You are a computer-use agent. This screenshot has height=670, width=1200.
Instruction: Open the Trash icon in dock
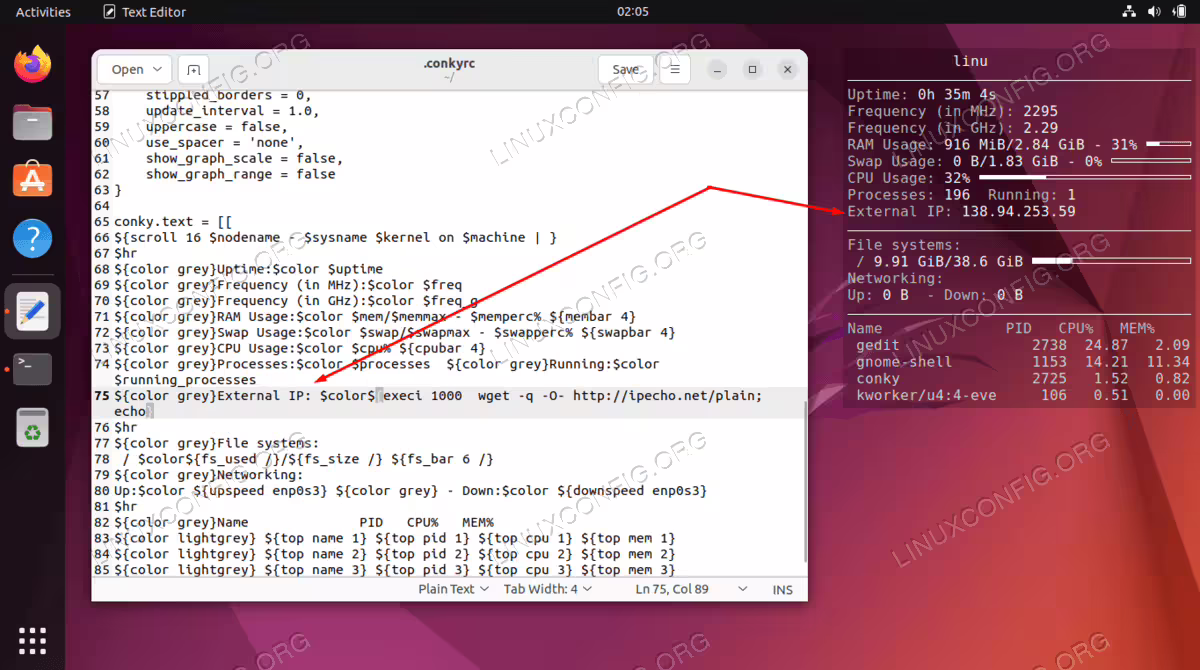click(x=32, y=427)
